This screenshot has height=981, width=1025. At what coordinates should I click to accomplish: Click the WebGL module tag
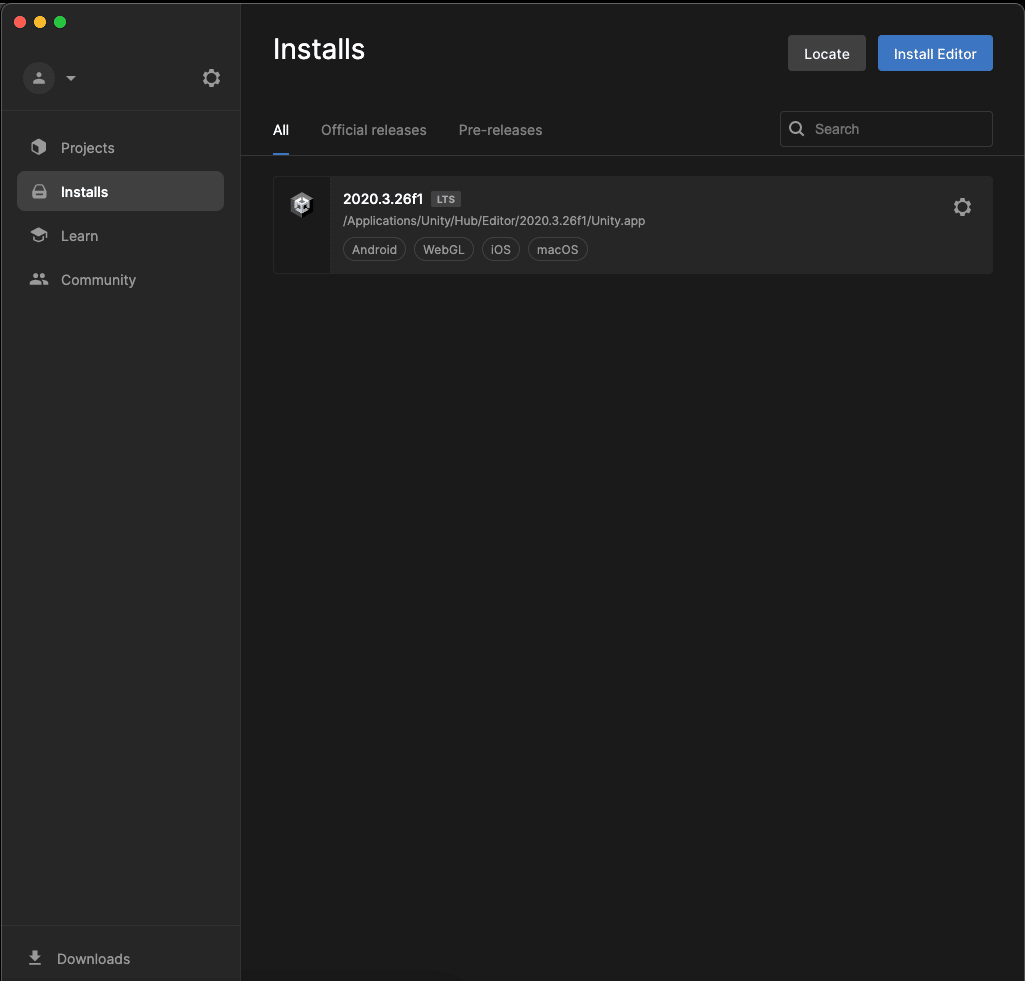pyautogui.click(x=443, y=250)
